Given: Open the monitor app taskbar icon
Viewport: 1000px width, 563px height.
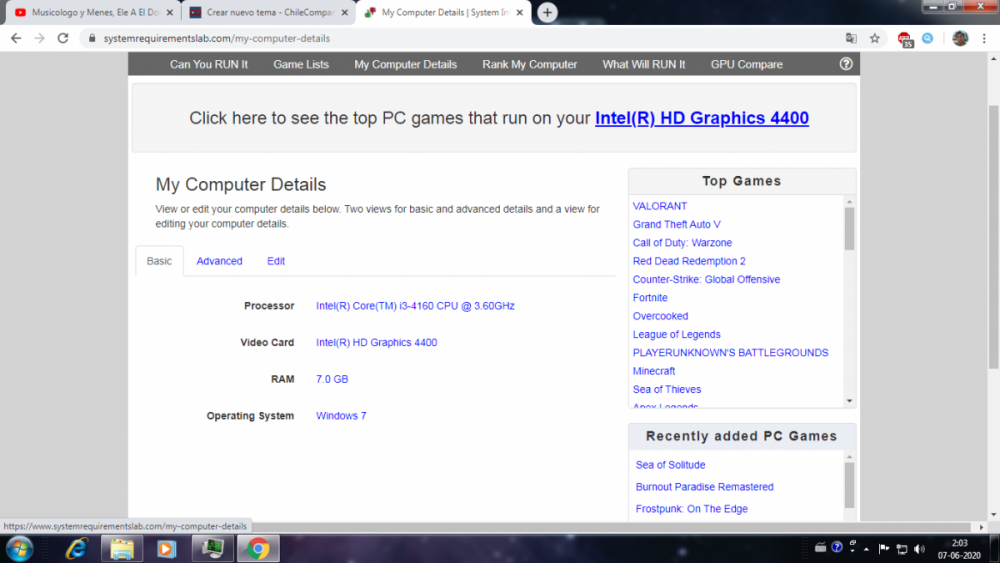Looking at the screenshot, I should (x=212, y=548).
